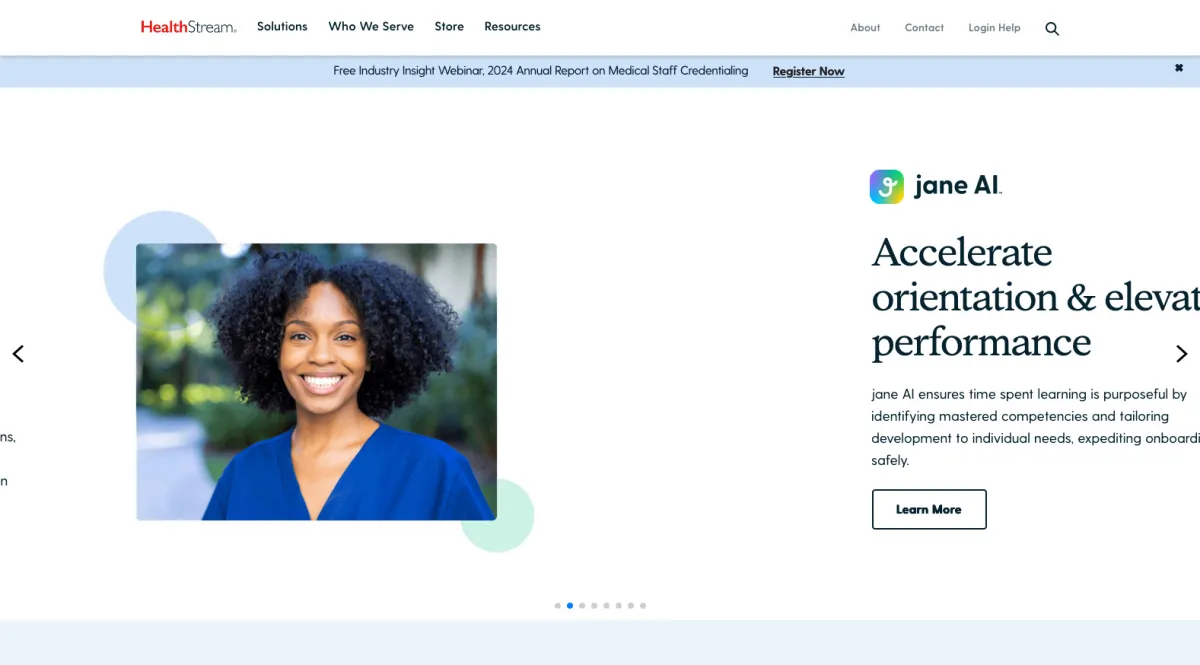
Task: Click the 'jane AI ensures time spent' paragraph
Action: coord(1035,427)
